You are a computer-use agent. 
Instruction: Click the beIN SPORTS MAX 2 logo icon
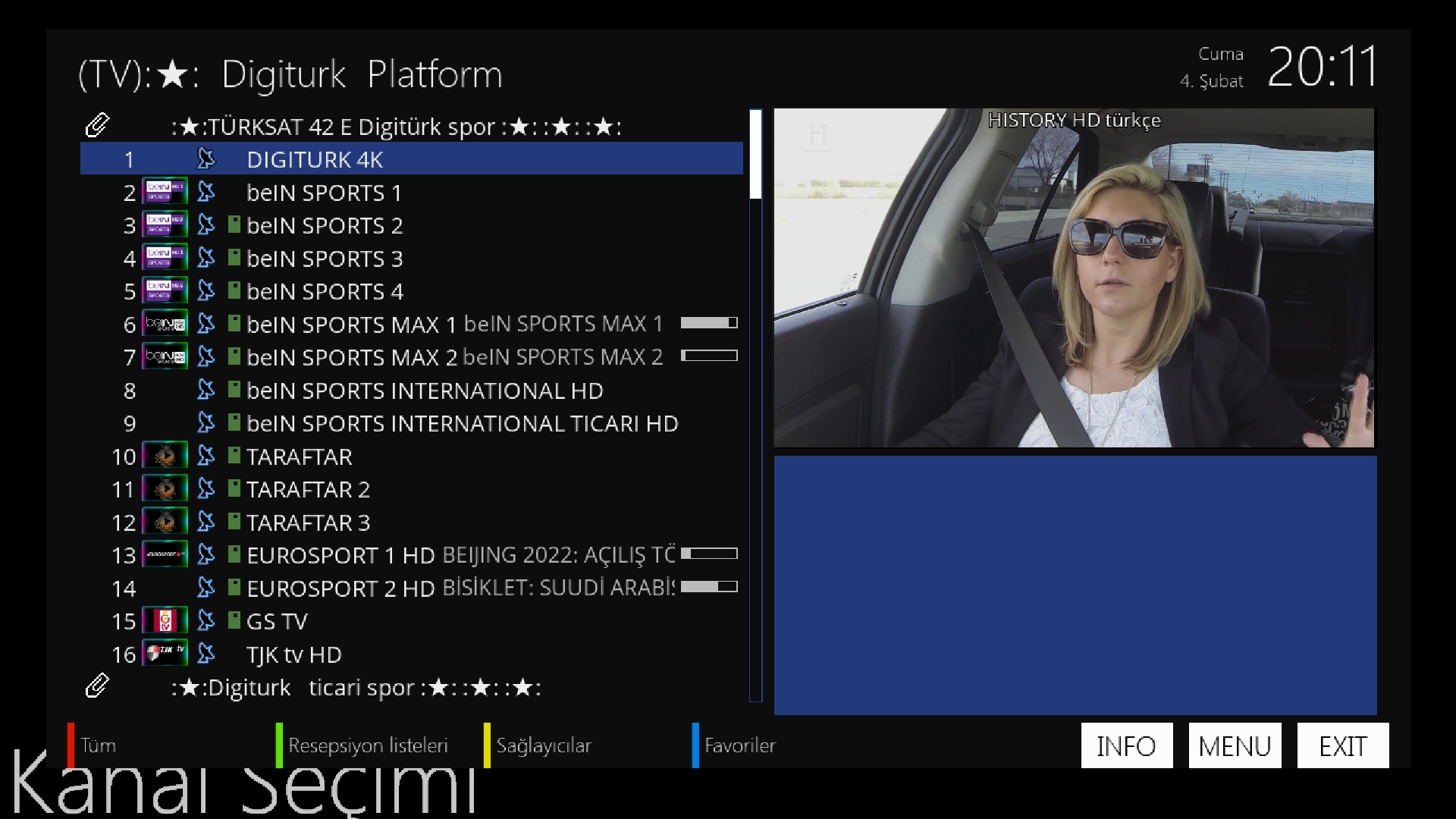tap(165, 357)
